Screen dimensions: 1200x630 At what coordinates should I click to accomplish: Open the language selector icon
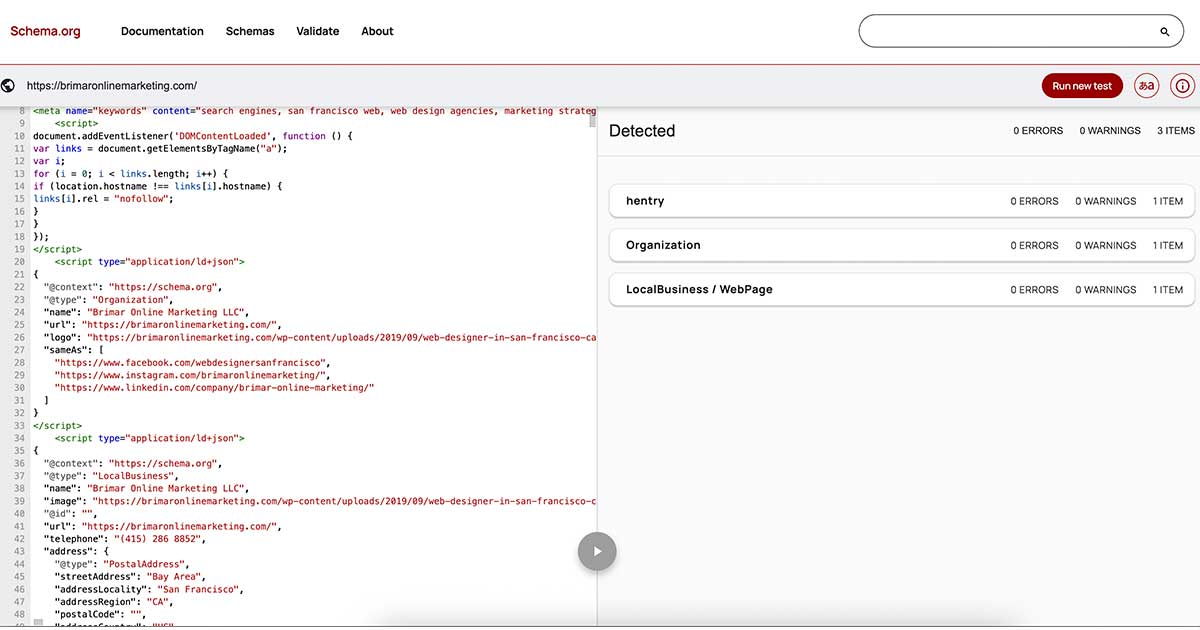1147,86
